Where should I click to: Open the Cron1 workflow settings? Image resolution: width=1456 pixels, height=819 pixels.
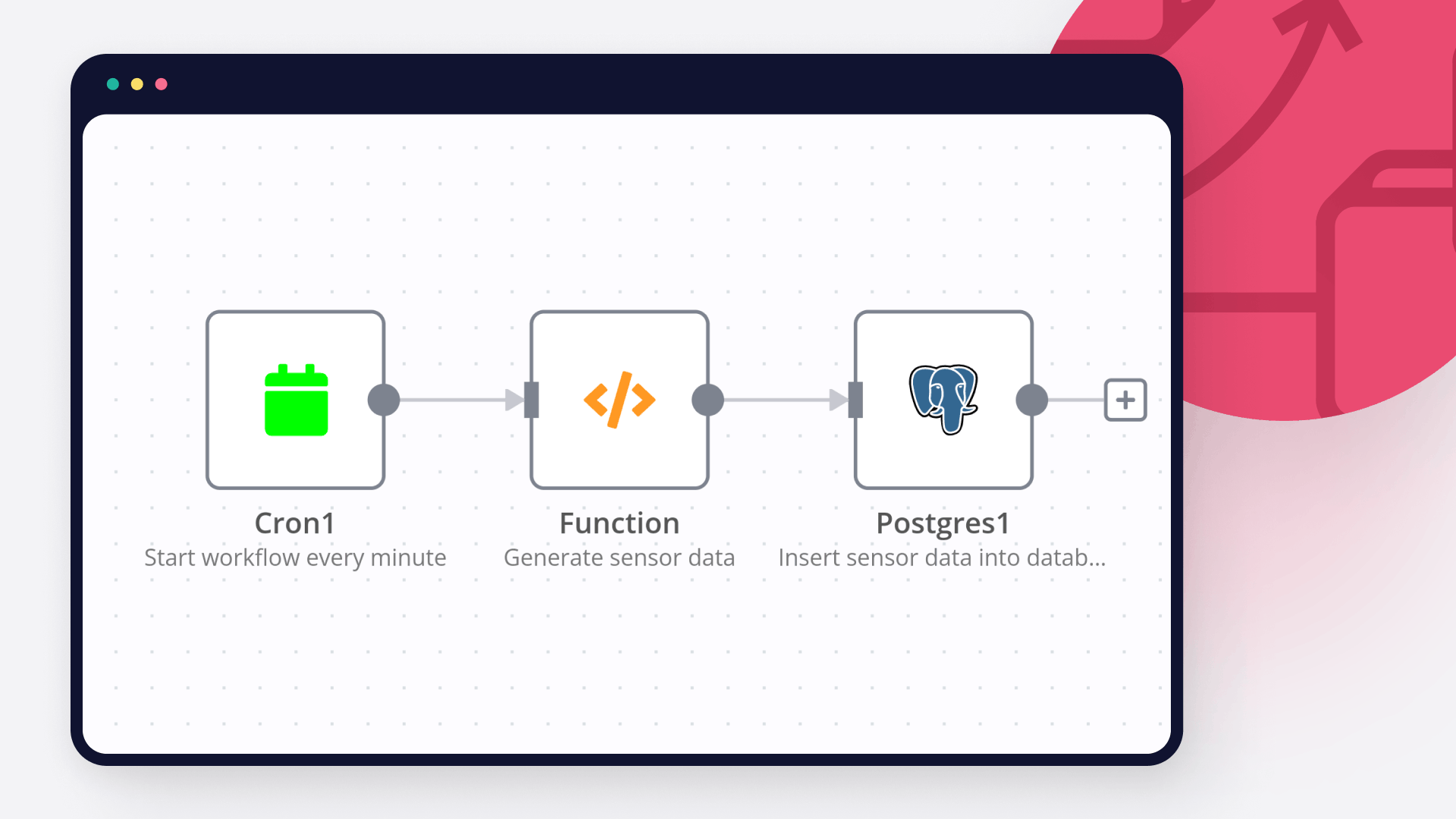pyautogui.click(x=296, y=399)
